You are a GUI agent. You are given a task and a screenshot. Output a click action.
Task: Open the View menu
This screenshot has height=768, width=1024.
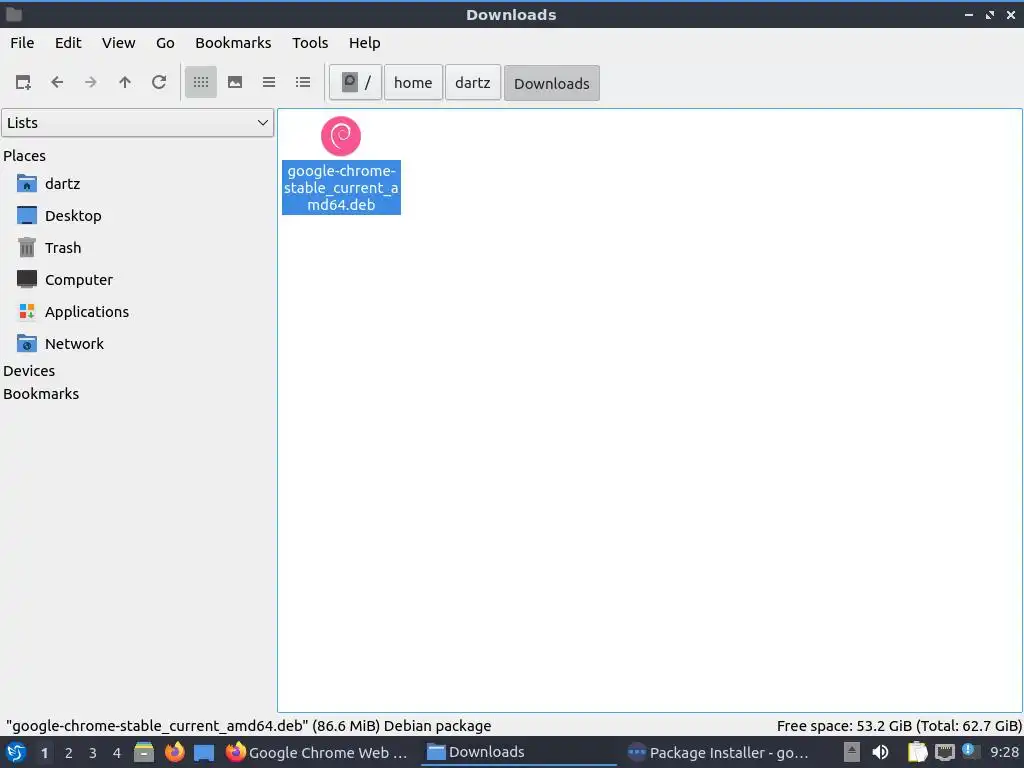point(118,43)
